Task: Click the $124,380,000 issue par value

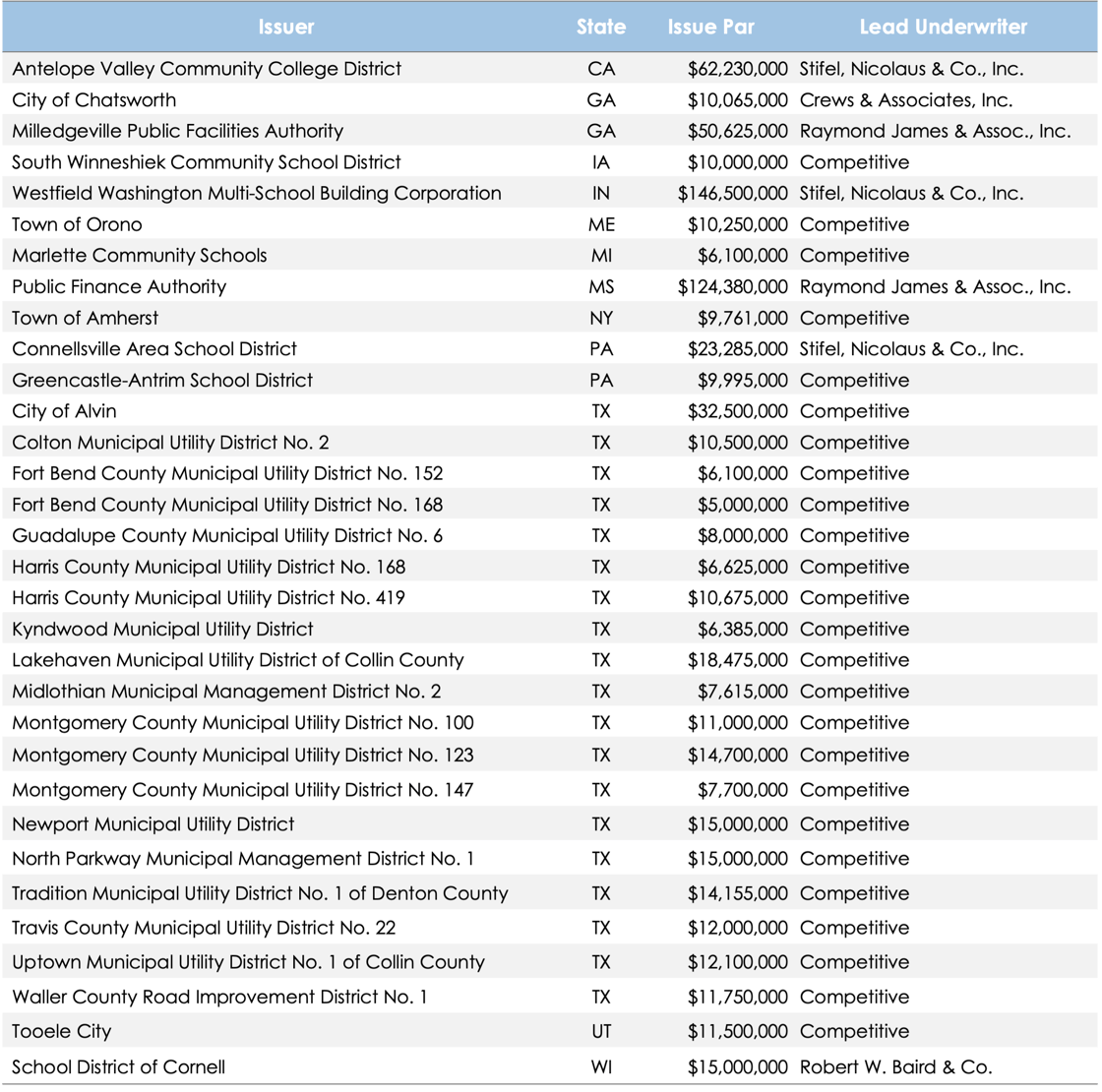Action: click(x=732, y=286)
